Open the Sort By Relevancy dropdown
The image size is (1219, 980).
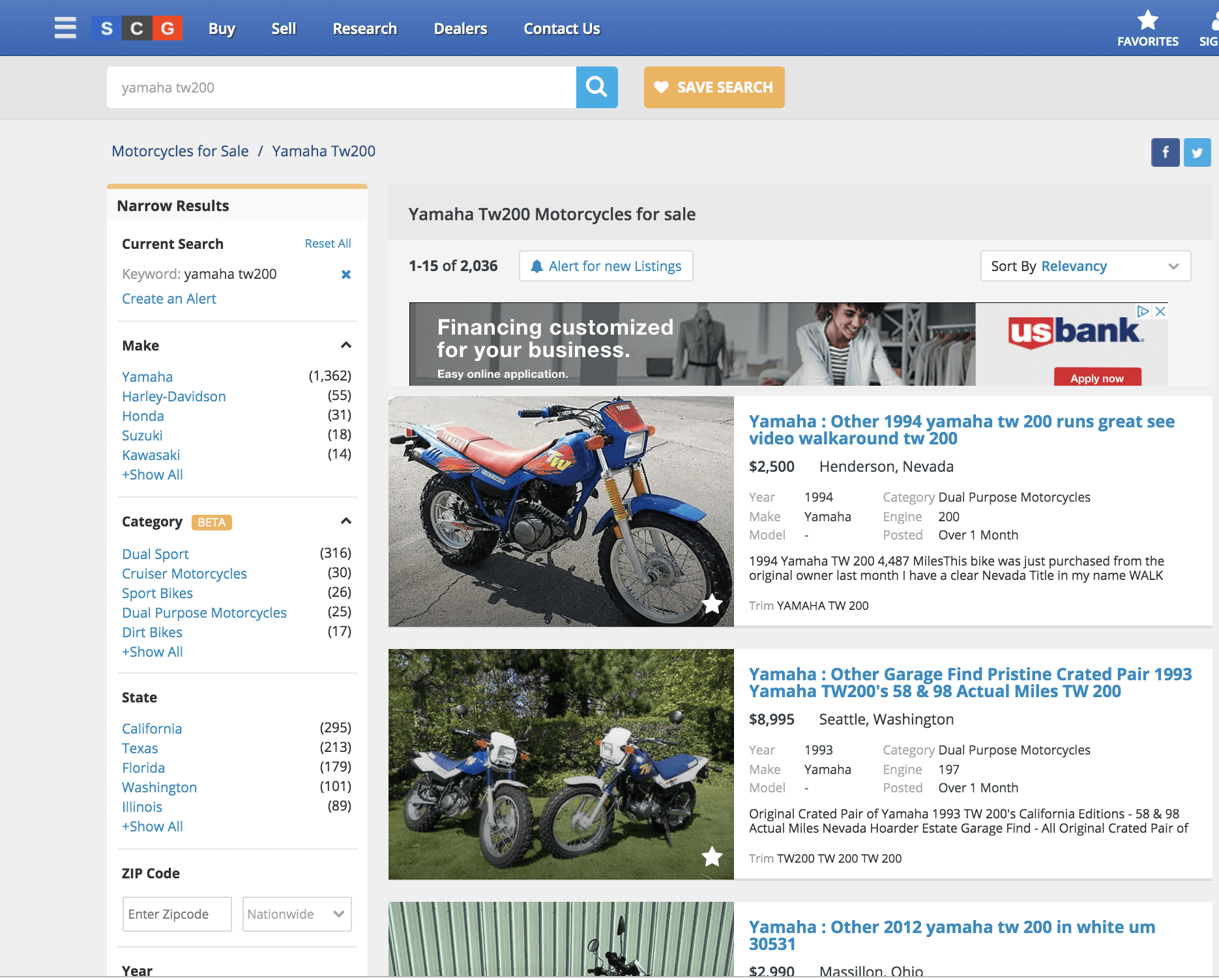click(1085, 266)
